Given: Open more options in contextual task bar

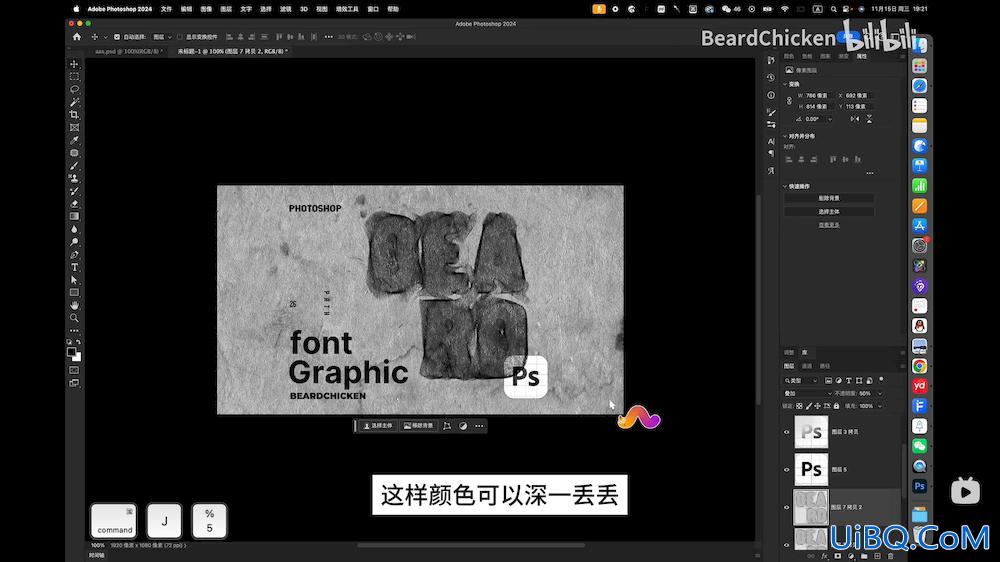Looking at the screenshot, I should pos(479,425).
